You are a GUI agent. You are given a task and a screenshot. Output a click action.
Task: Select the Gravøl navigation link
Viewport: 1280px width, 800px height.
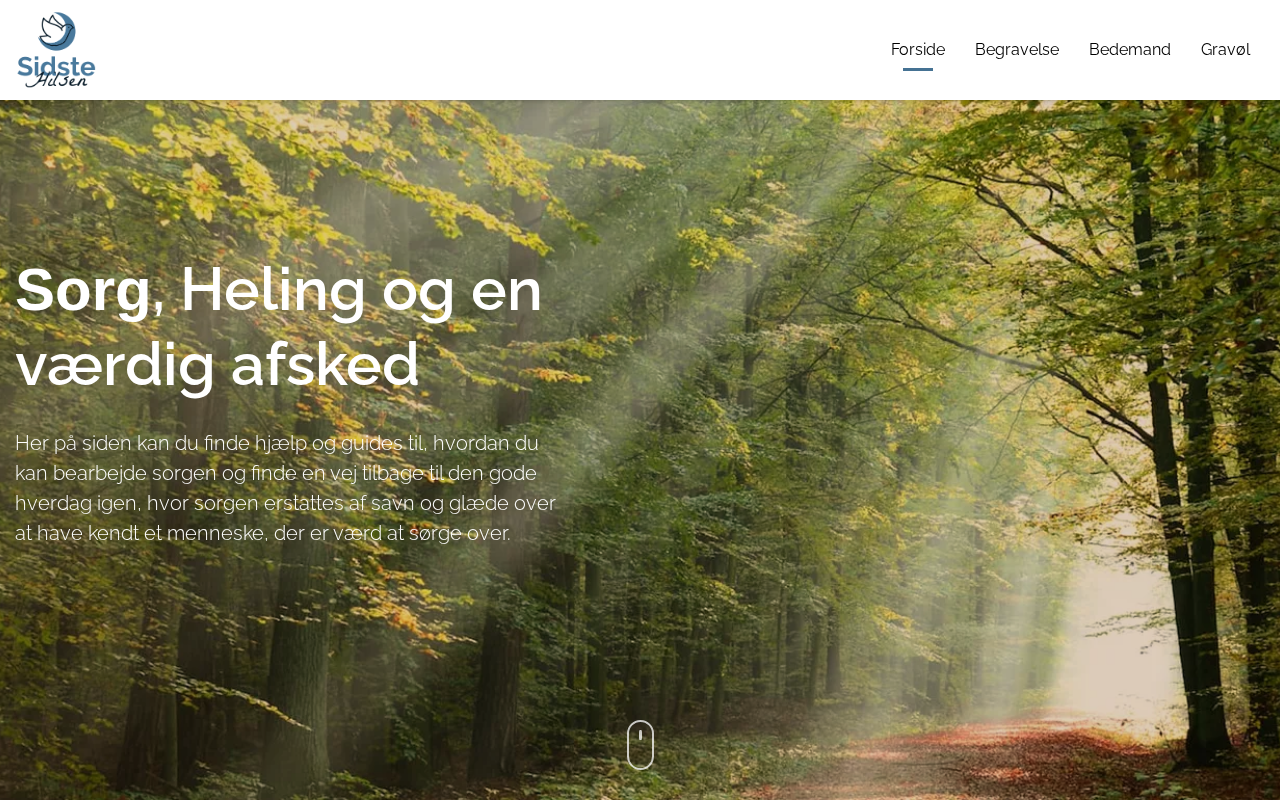coord(1225,50)
